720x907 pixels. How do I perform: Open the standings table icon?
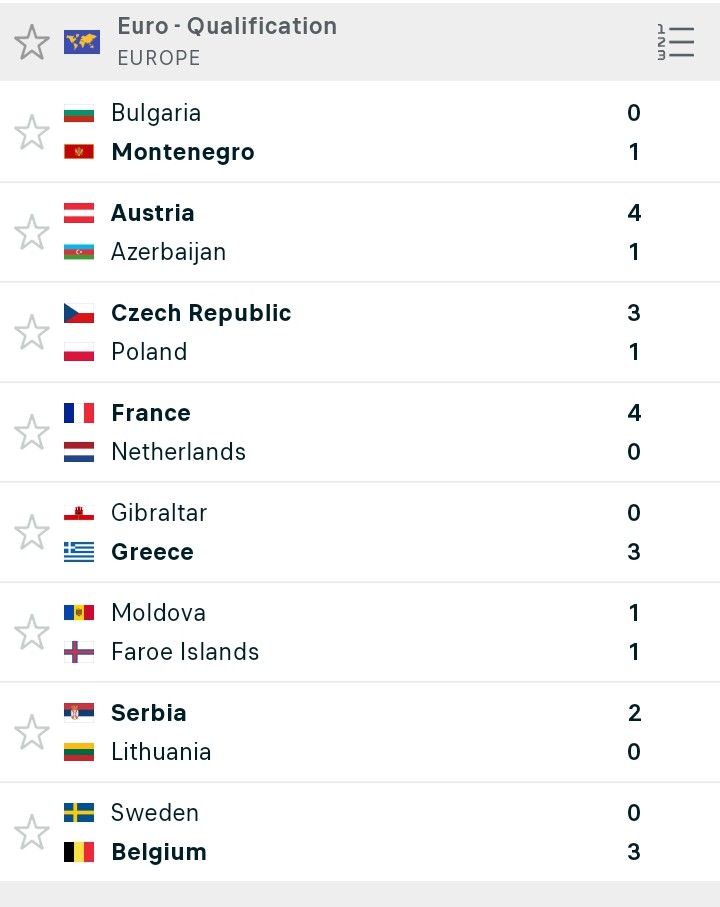(675, 42)
